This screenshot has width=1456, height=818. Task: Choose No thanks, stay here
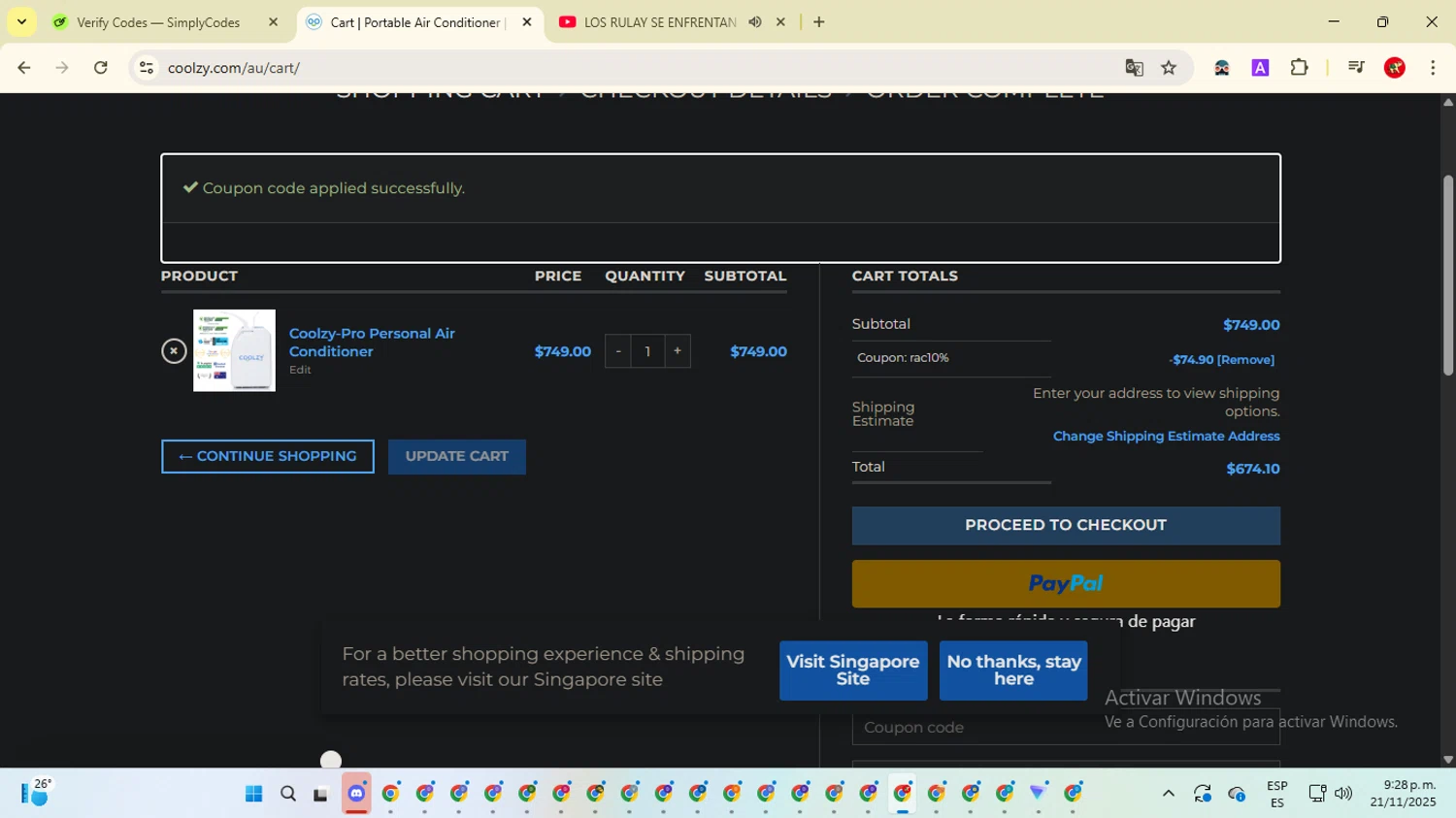pos(1013,671)
